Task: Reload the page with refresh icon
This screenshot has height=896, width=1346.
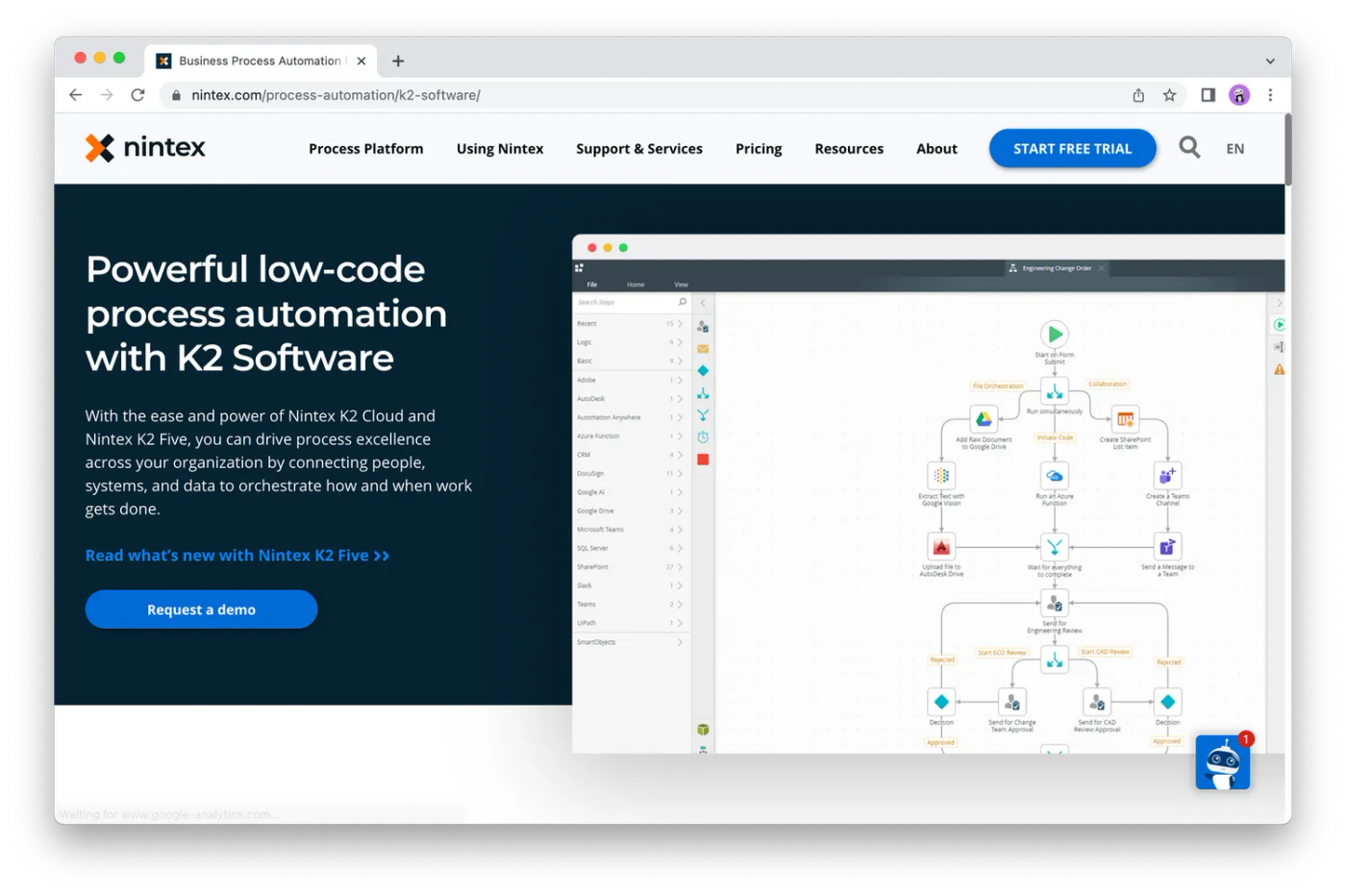Action: pos(137,95)
